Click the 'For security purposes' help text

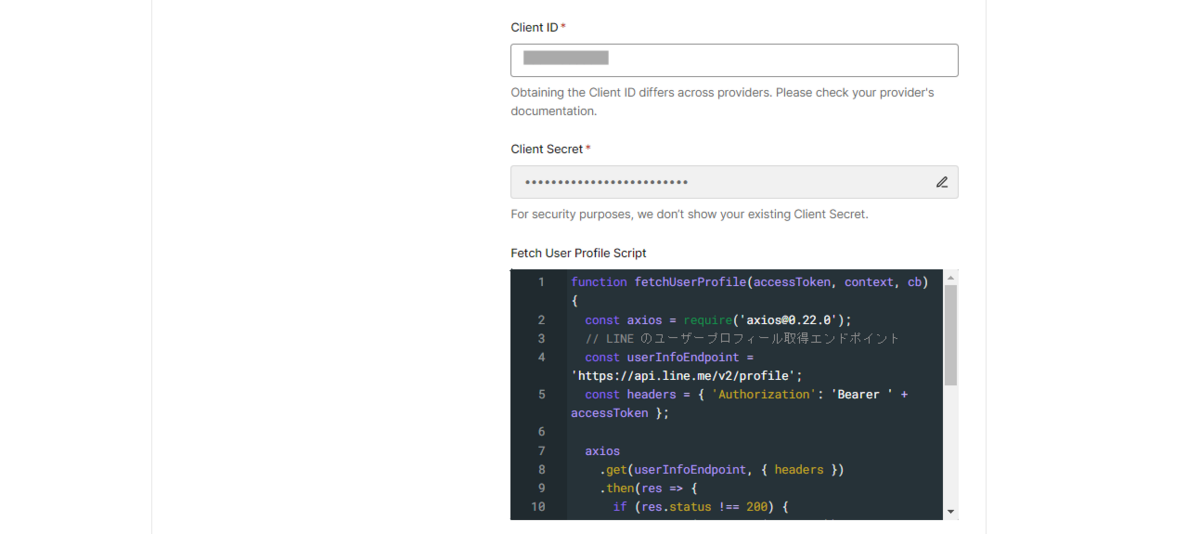[690, 214]
